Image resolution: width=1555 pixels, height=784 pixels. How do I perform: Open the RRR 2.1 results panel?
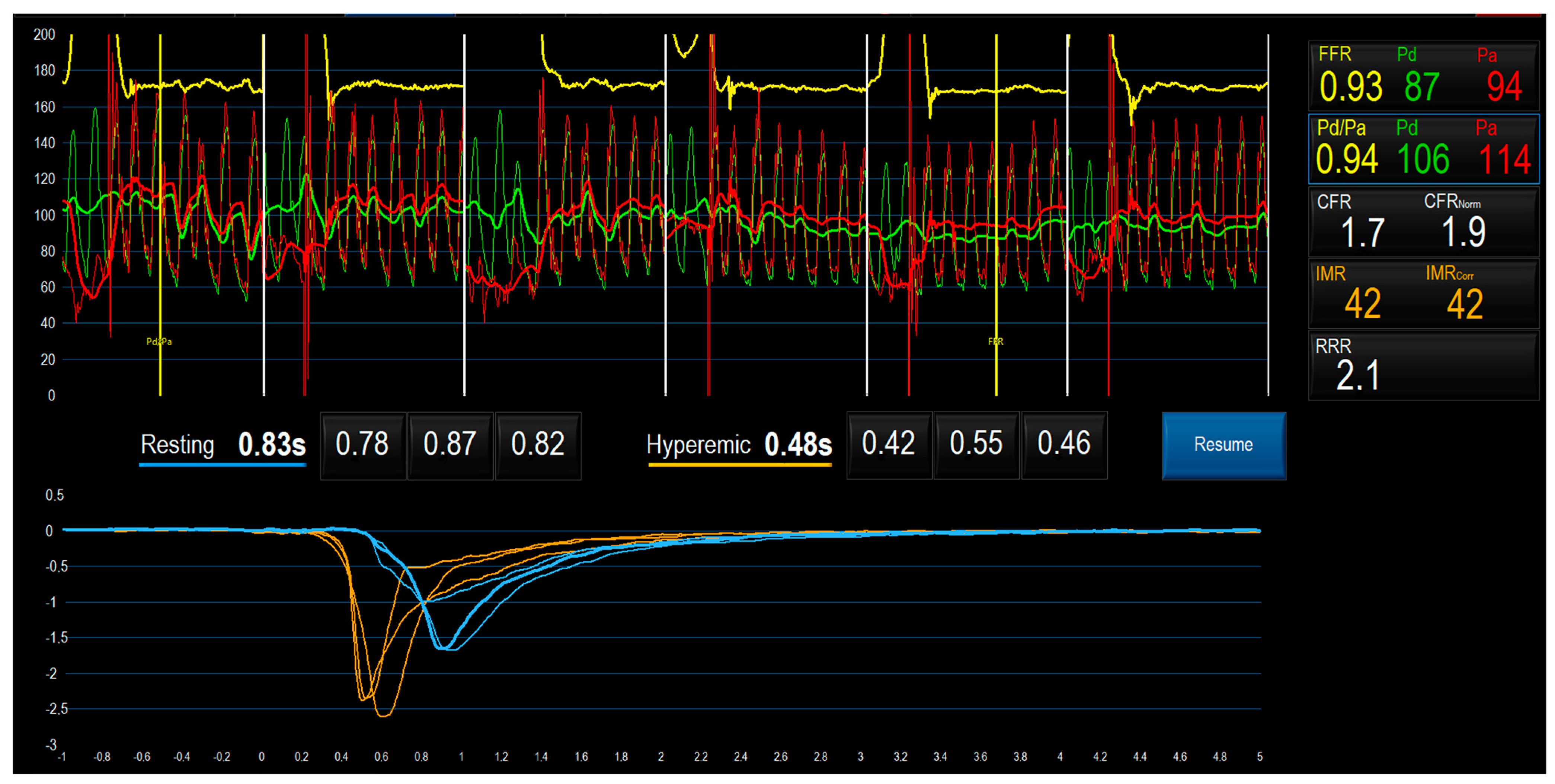pyautogui.click(x=1423, y=365)
